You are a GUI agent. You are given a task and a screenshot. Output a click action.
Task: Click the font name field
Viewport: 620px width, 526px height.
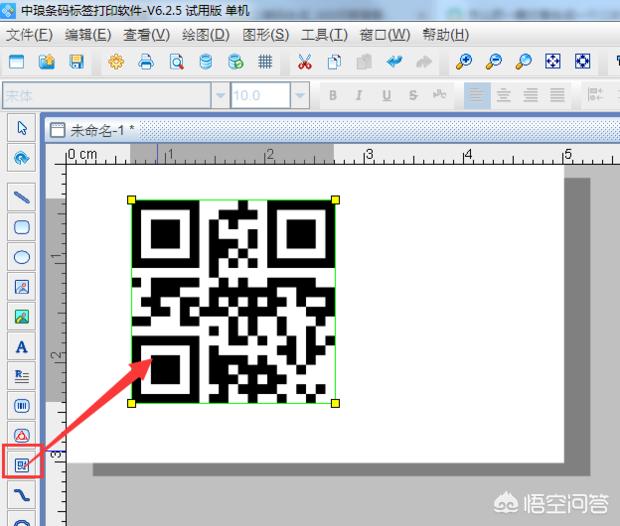[107, 95]
